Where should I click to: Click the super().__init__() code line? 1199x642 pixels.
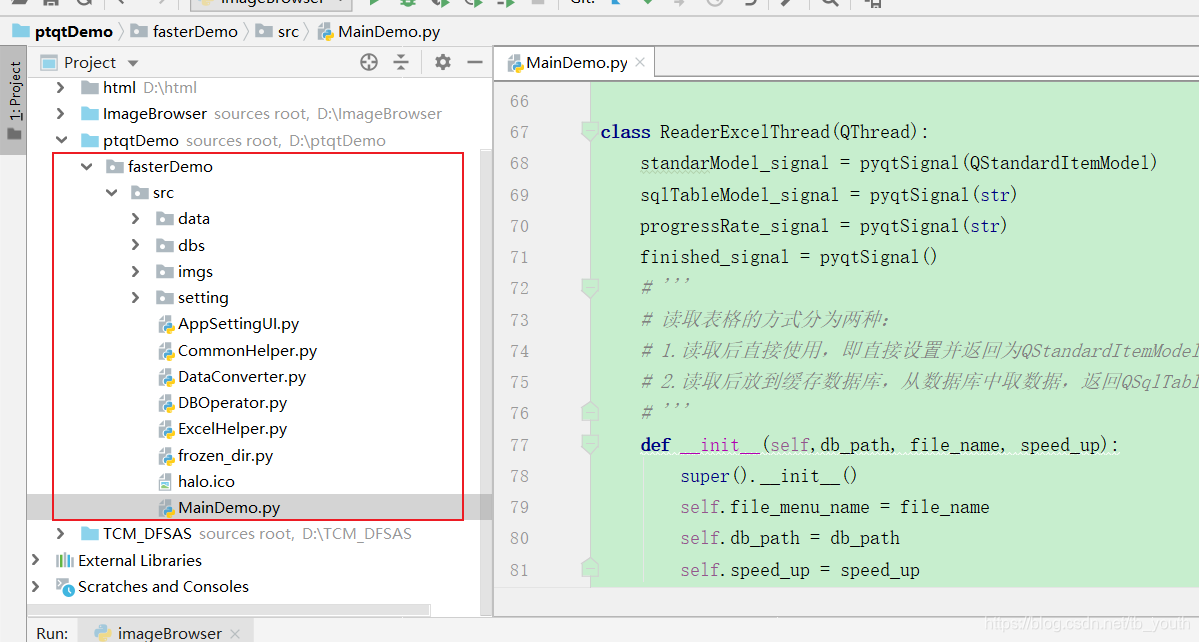pos(768,475)
